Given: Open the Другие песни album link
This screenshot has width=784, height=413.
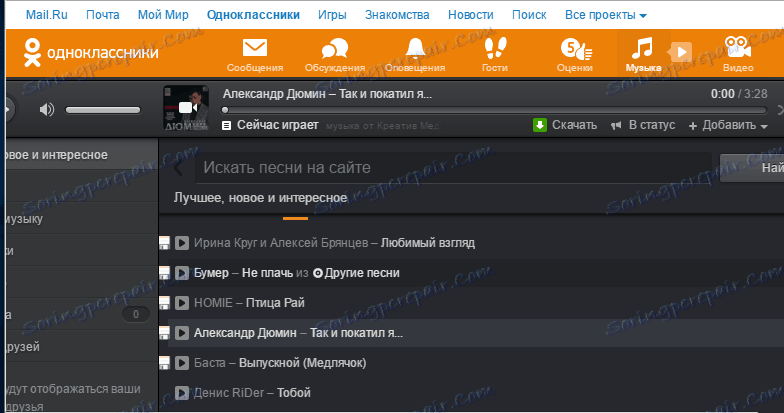Looking at the screenshot, I should [362, 273].
